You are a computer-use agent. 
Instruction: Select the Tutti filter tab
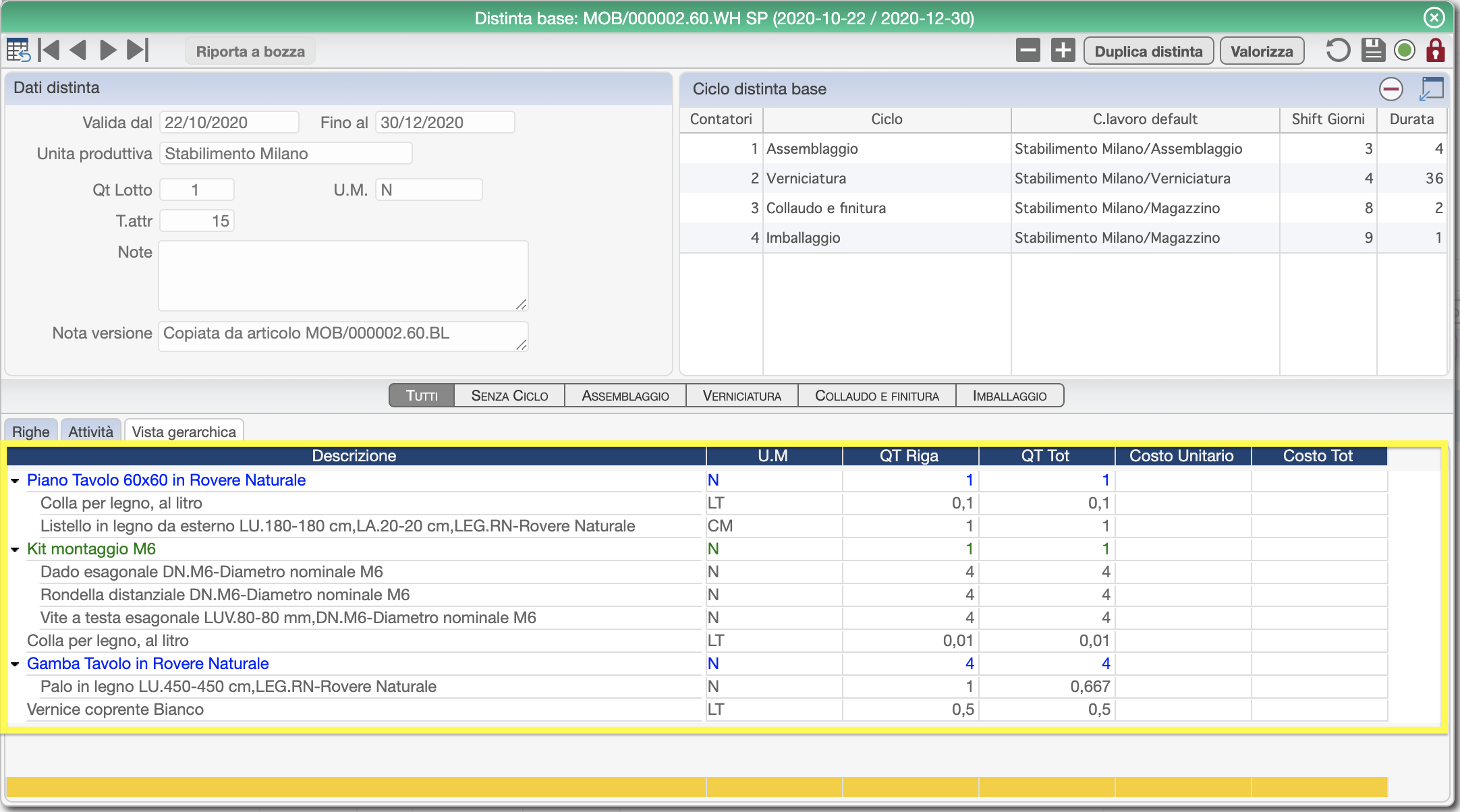(422, 396)
